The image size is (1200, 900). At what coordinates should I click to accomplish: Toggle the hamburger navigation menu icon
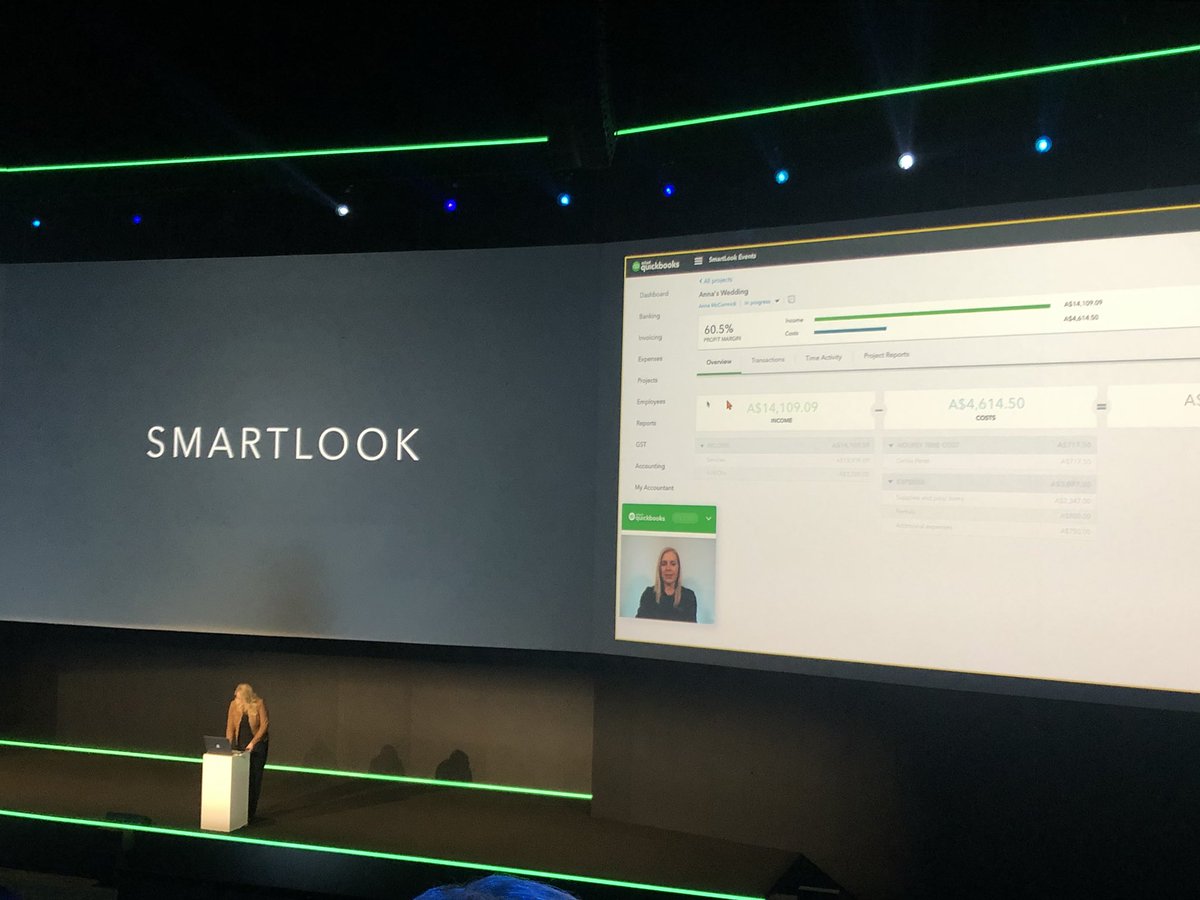tap(698, 260)
